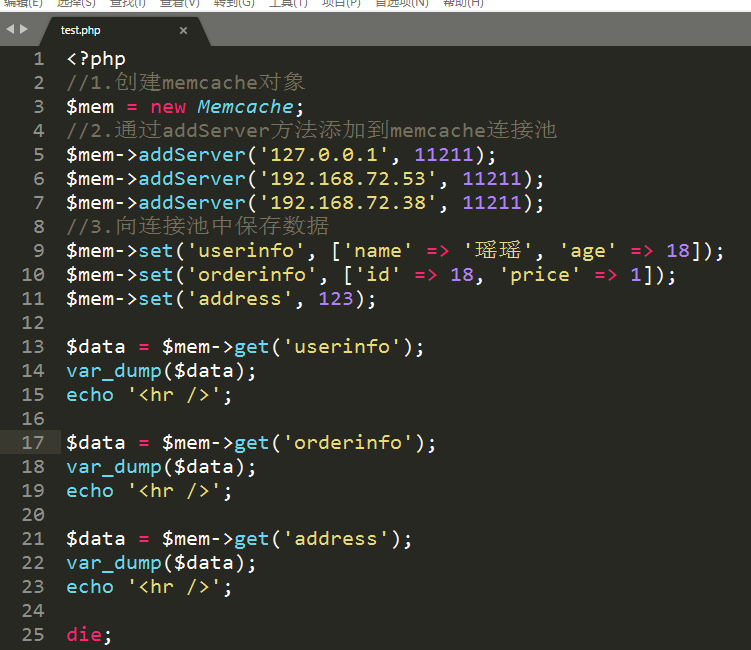Click the right tab navigation arrow

click(24, 29)
